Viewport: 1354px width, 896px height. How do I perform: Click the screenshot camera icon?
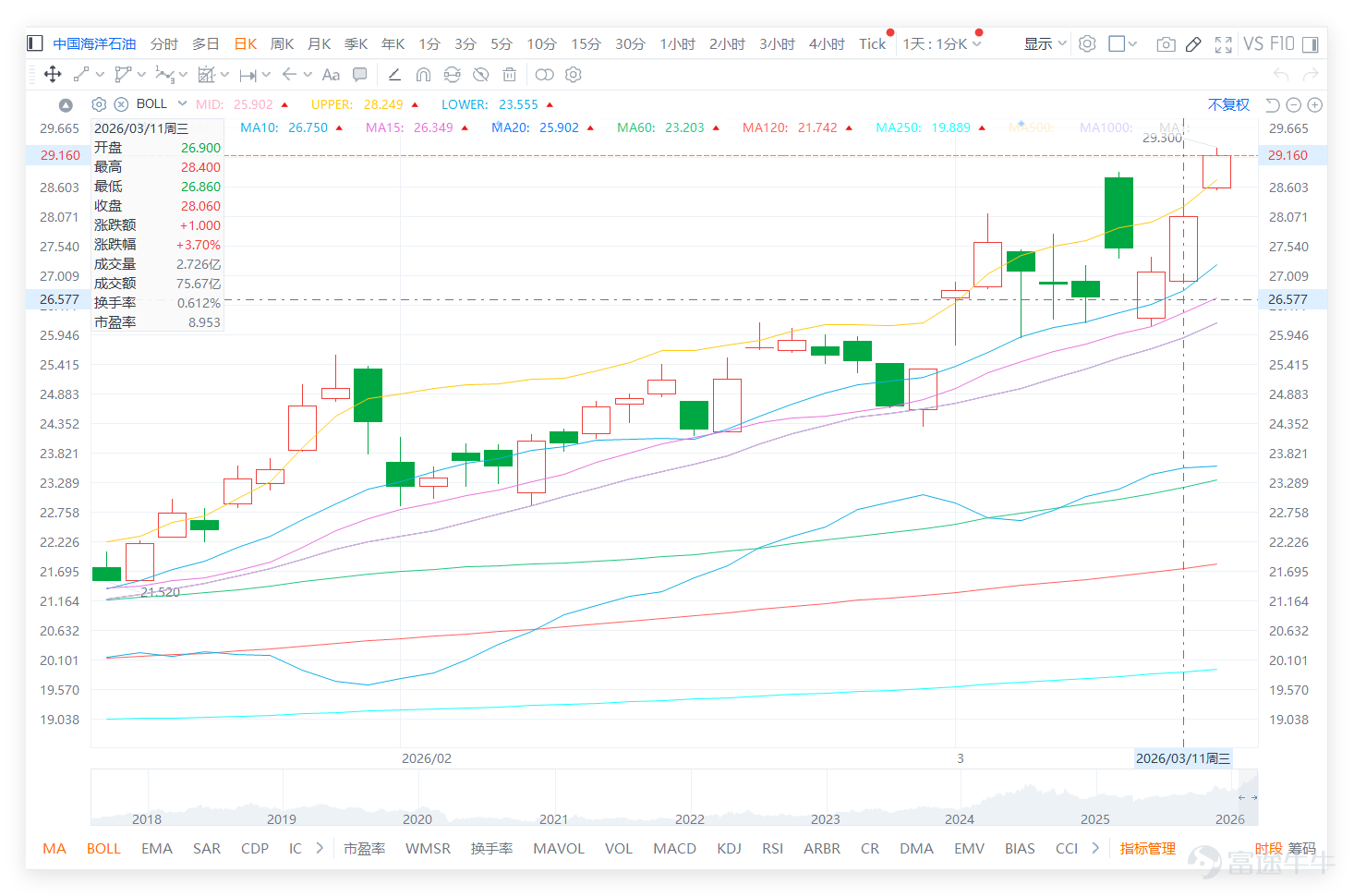pyautogui.click(x=1166, y=44)
